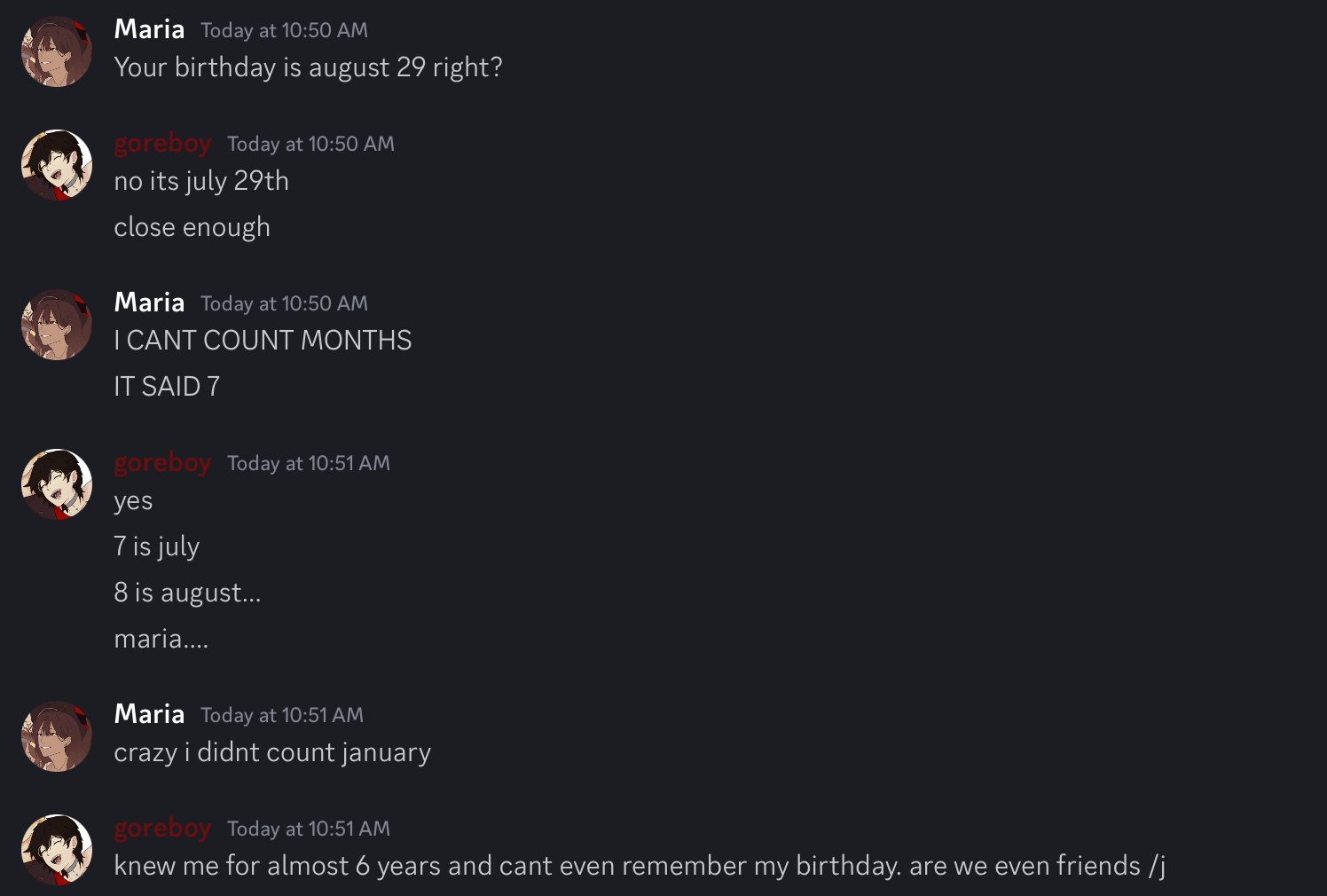
Task: Click the Maria username above 'I CANT COUNT MONTHS'
Action: click(x=149, y=303)
